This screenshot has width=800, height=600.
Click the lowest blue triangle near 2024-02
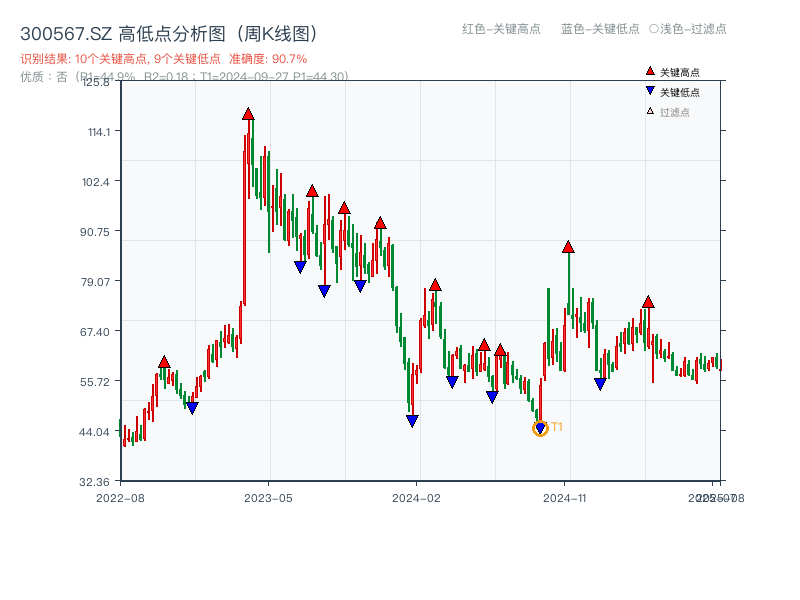410,419
